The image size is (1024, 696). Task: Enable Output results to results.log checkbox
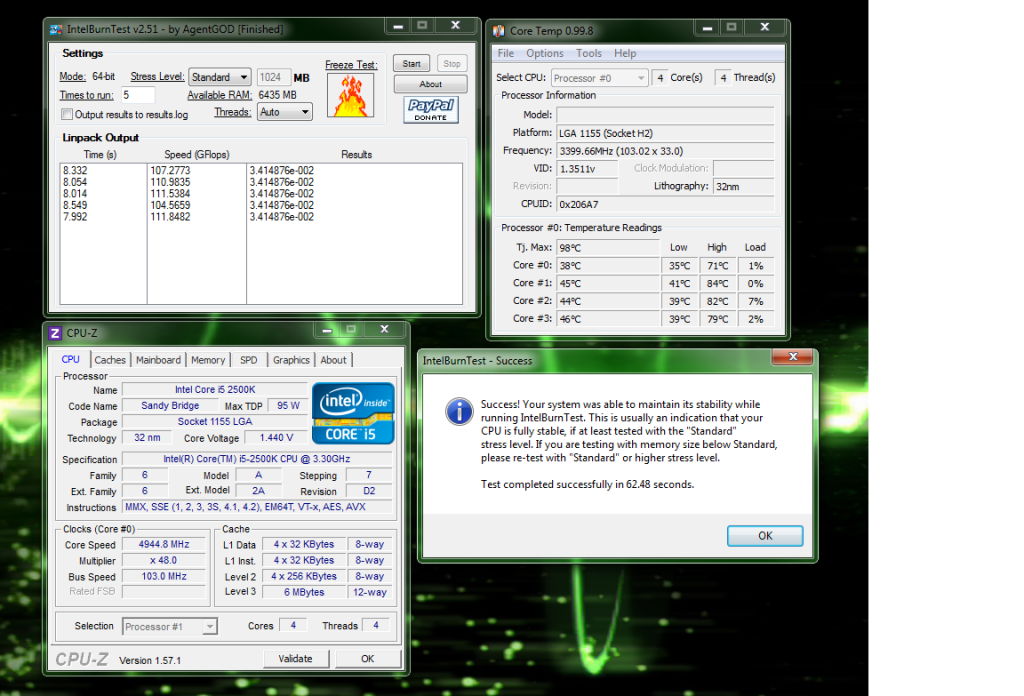67,114
